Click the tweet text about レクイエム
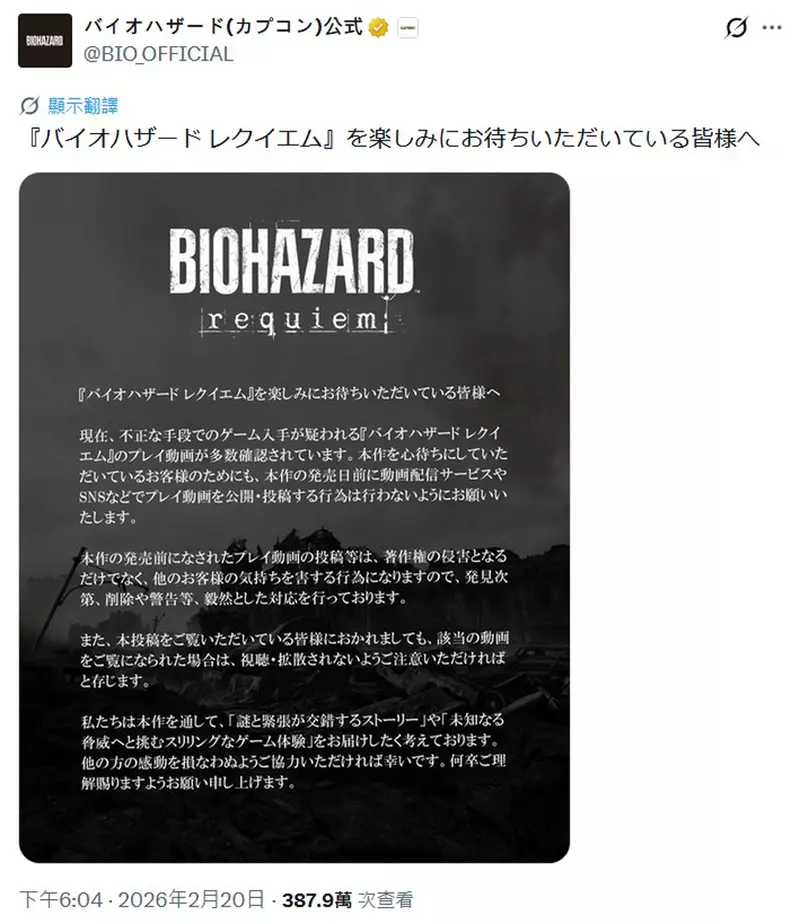This screenshot has width=800, height=924. pyautogui.click(x=393, y=139)
